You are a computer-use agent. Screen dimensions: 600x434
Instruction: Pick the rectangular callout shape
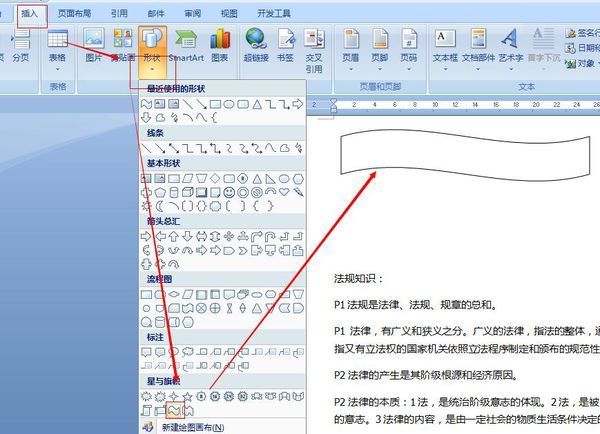[146, 352]
